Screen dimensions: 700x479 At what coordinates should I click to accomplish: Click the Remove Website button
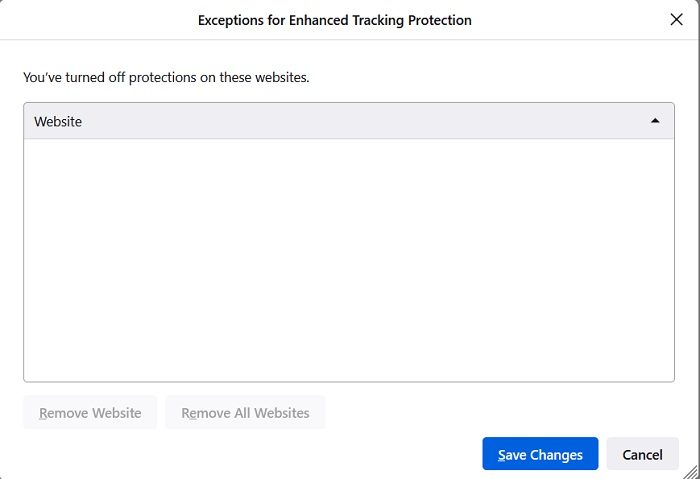tap(90, 413)
